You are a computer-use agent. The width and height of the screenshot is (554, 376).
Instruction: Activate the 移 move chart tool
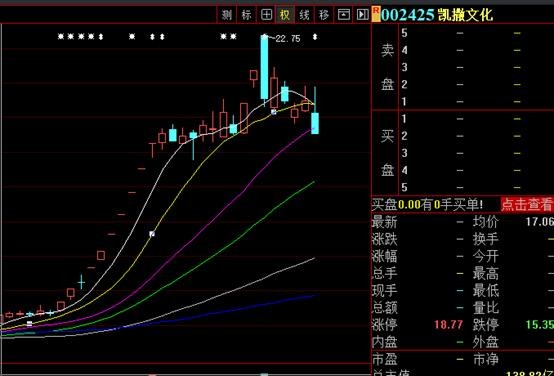(x=324, y=14)
